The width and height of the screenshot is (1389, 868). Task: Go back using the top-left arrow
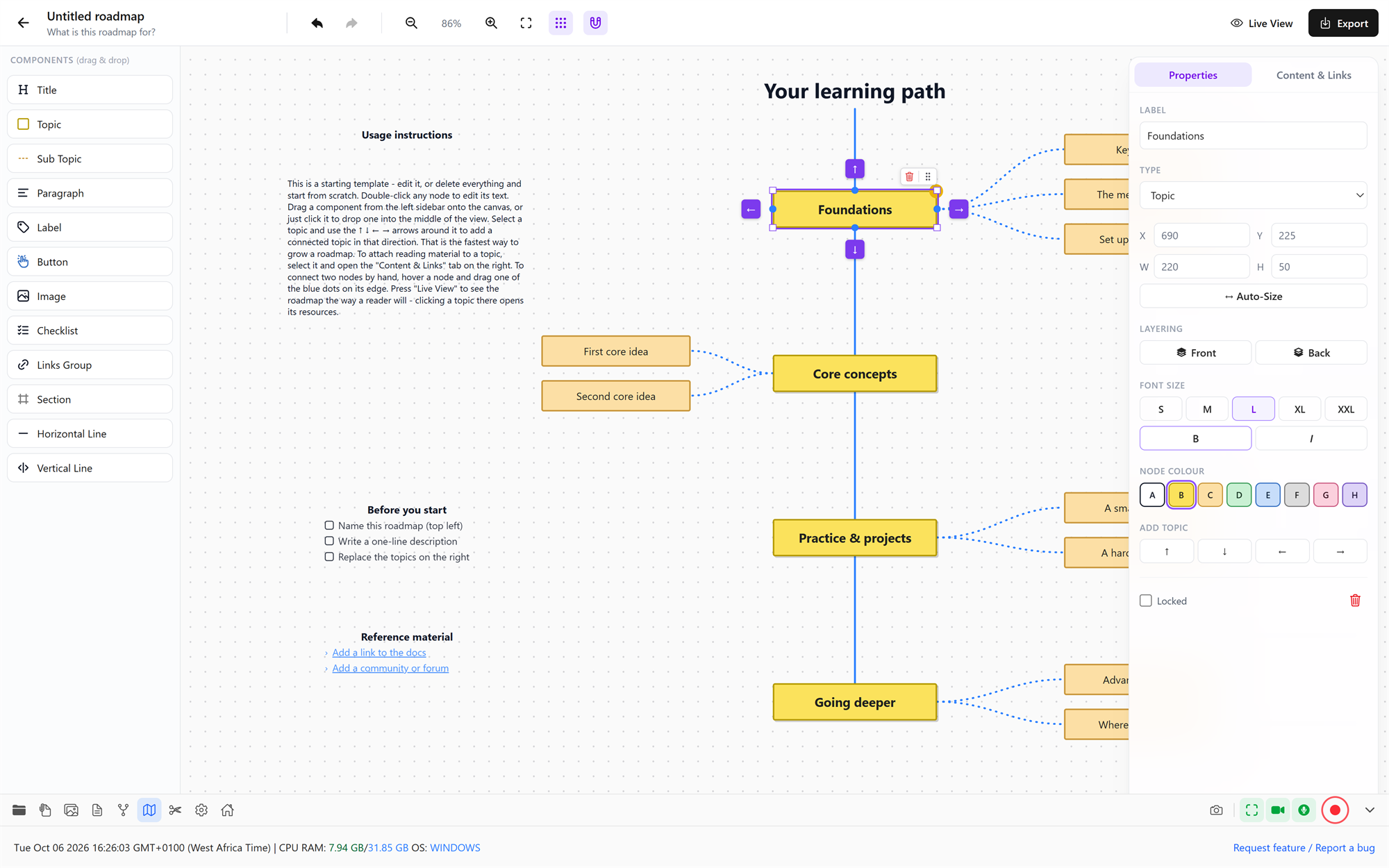(23, 23)
